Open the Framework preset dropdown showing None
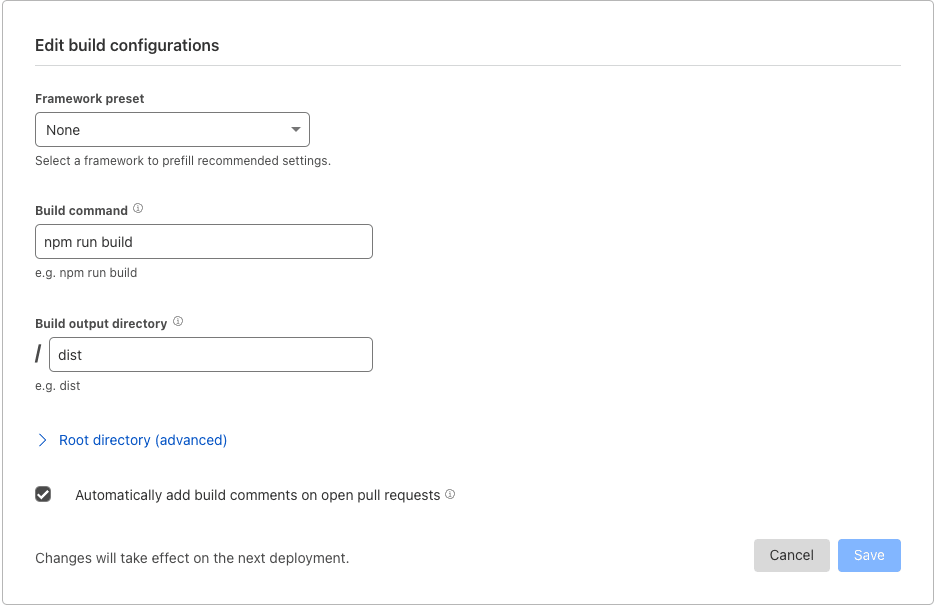This screenshot has width=937, height=609. pos(172,130)
